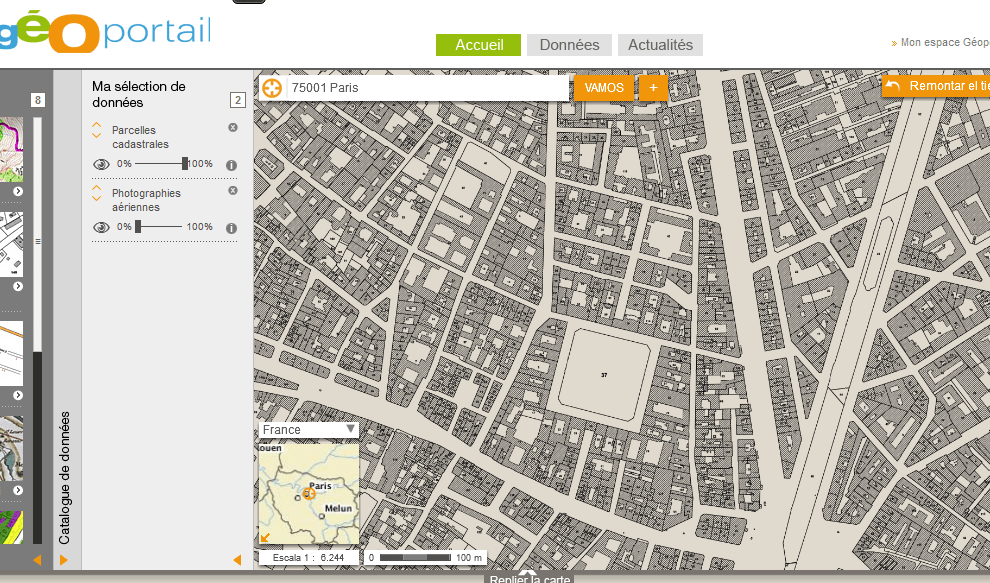The image size is (990, 583).
Task: Open the Mon espace Géoportail link
Action: coord(945,42)
